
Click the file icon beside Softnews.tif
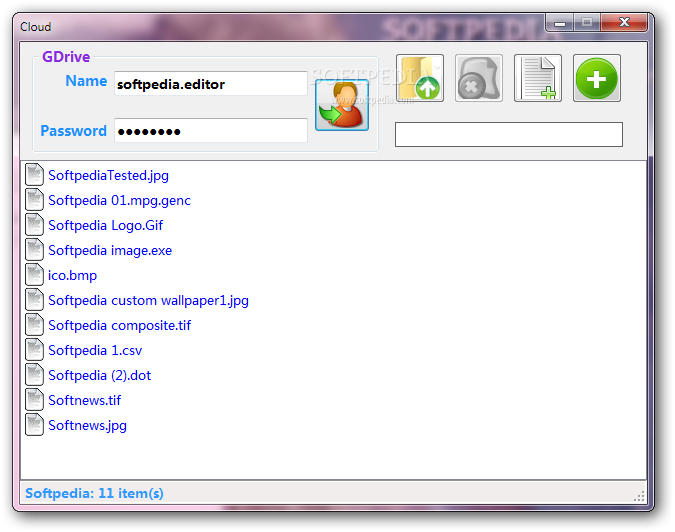[x=34, y=399]
